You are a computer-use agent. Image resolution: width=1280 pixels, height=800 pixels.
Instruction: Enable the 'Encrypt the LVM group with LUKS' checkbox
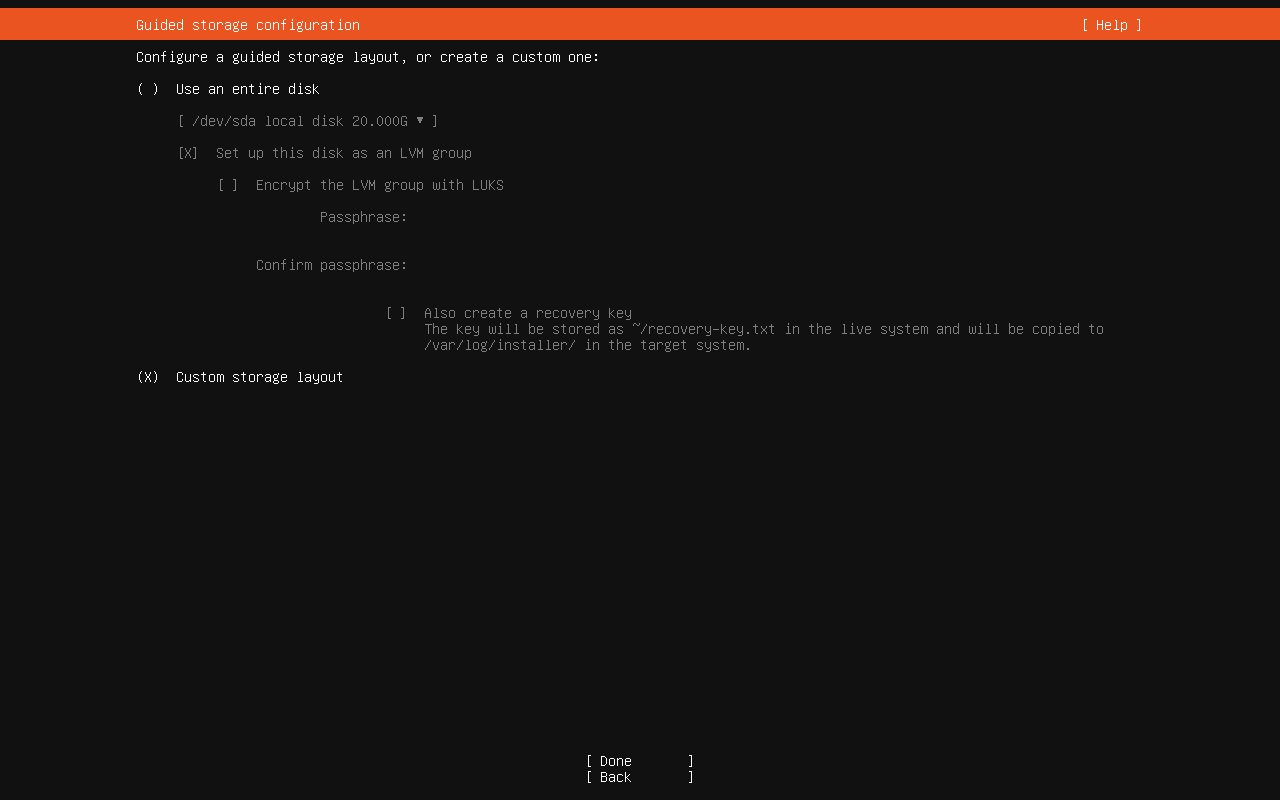point(228,185)
